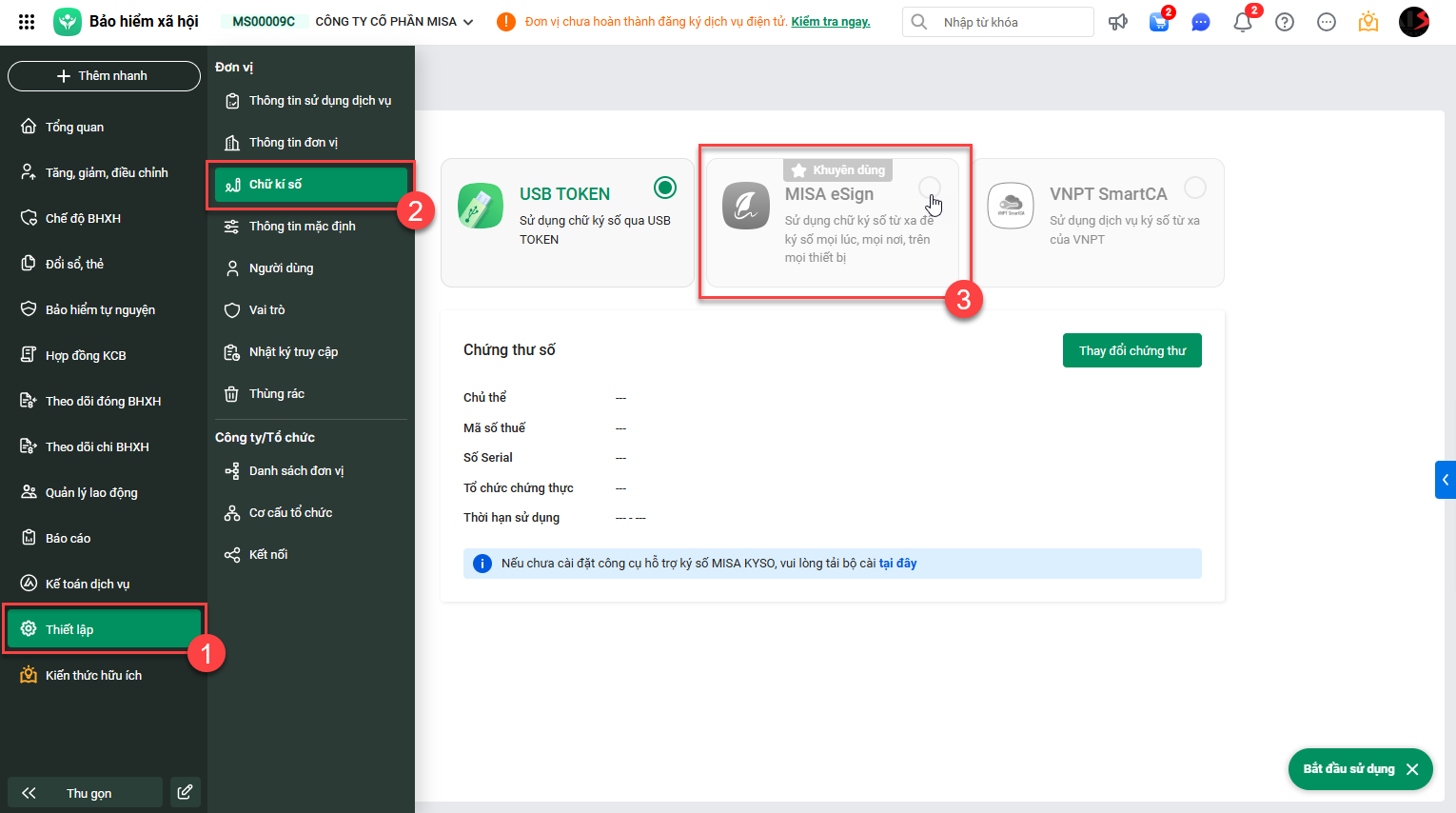Click the orange warning exclamation icon
The height and width of the screenshot is (813, 1456).
(x=506, y=22)
